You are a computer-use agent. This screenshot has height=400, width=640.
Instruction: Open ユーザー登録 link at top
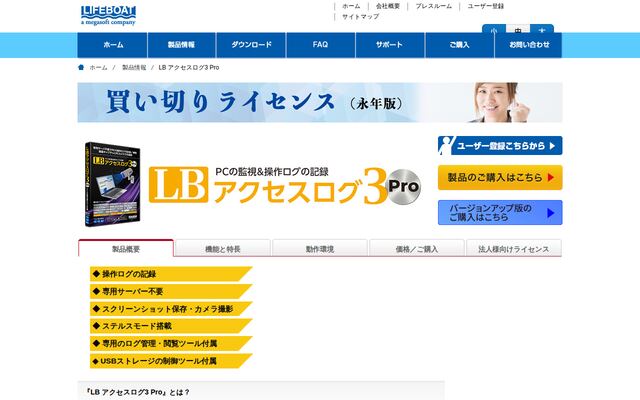pos(485,6)
